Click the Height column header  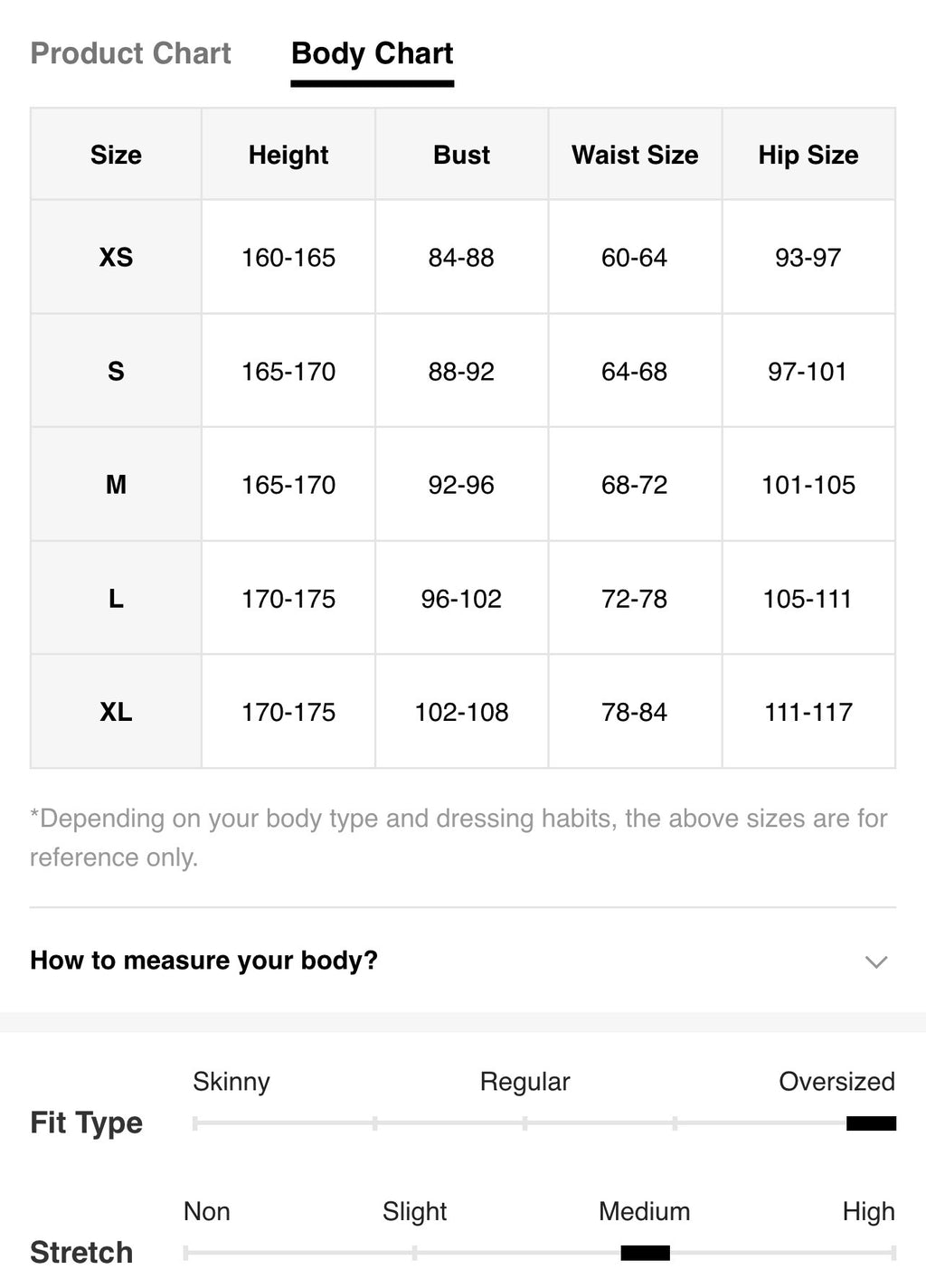288,155
